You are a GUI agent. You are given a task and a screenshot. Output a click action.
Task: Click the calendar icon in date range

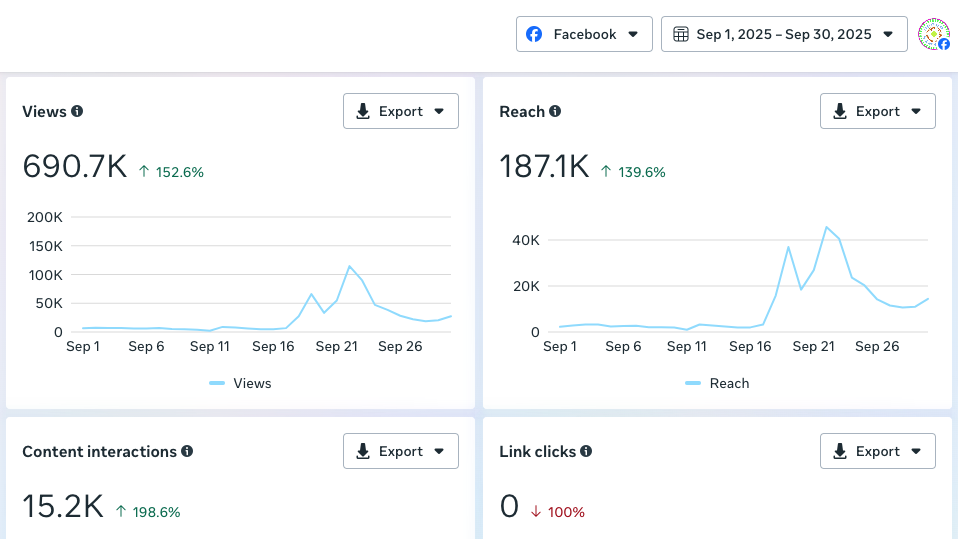click(681, 34)
